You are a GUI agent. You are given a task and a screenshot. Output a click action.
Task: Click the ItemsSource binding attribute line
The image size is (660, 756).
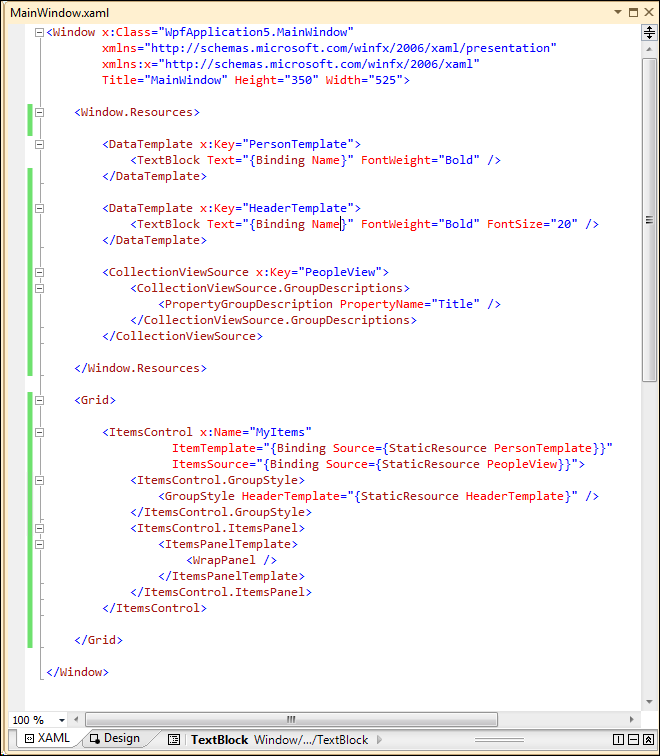pyautogui.click(x=378, y=464)
